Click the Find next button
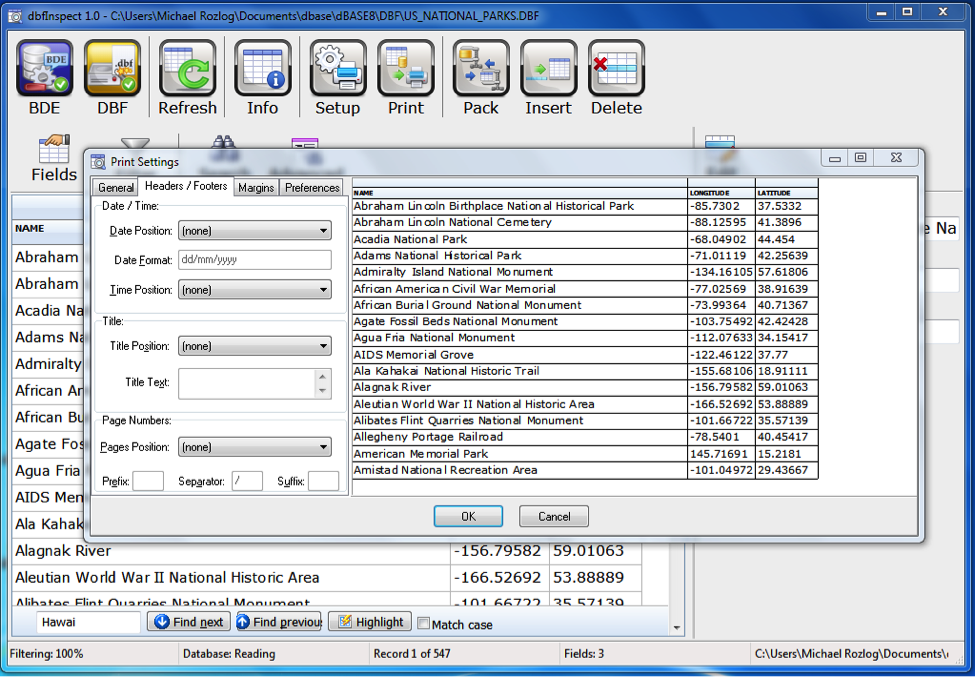Image resolution: width=975 pixels, height=677 pixels. 189,622
